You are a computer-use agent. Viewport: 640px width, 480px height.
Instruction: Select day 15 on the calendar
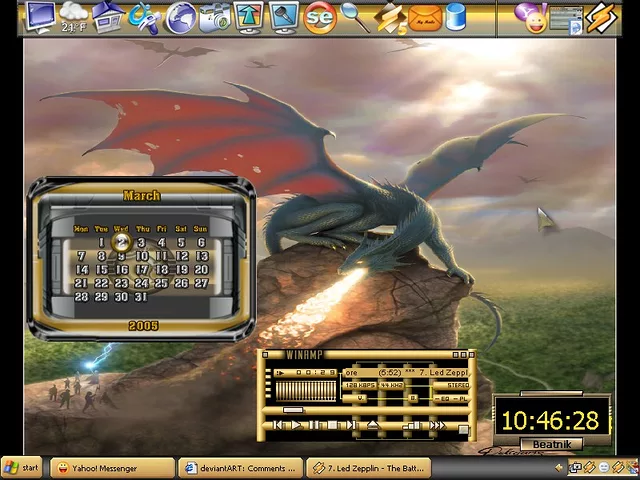point(101,270)
